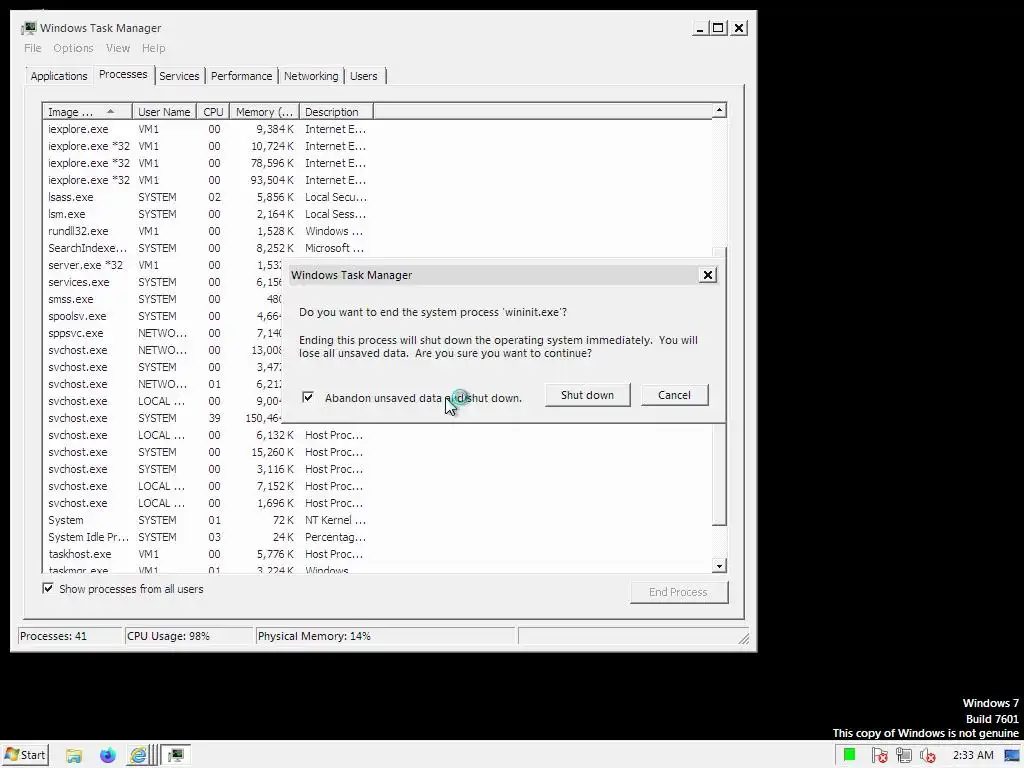Click the CPU Usage: 98% status panel
Image resolution: width=1024 pixels, height=768 pixels.
pyautogui.click(x=188, y=636)
